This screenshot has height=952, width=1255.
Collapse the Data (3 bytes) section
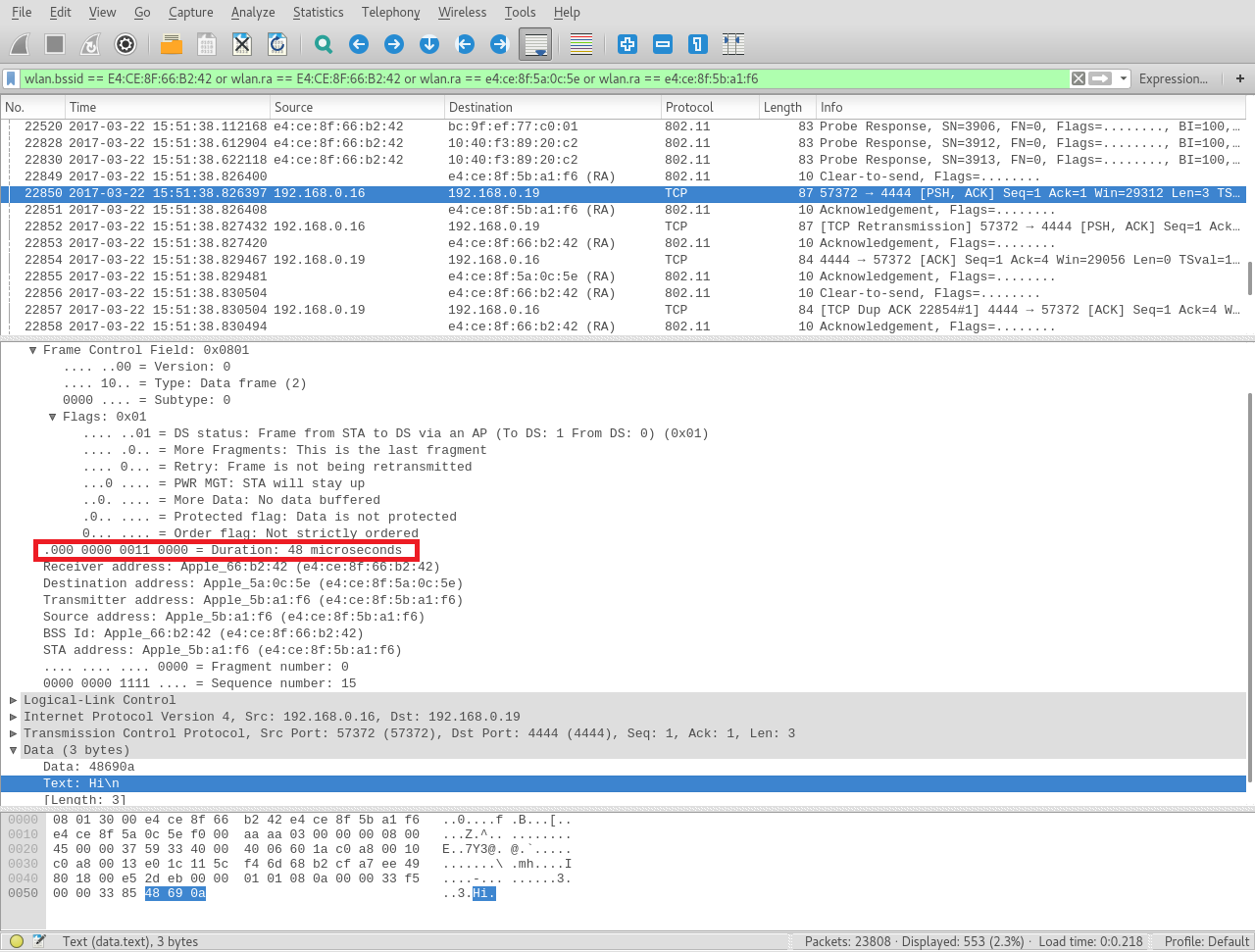(x=14, y=750)
